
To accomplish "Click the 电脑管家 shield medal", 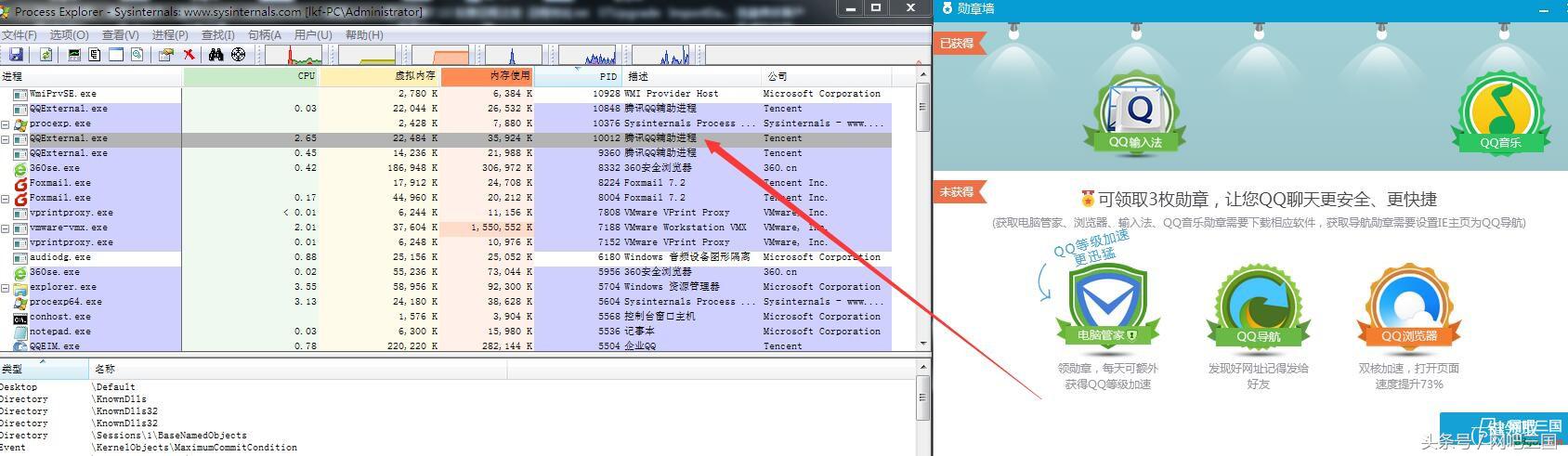I will tap(1107, 307).
